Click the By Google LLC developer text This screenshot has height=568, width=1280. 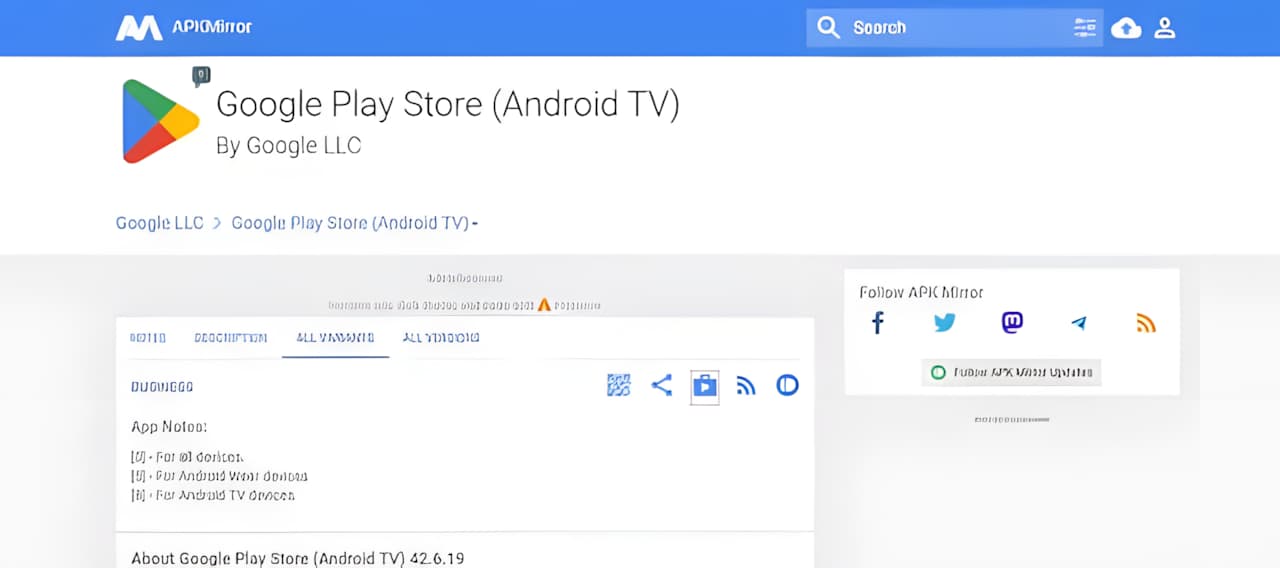(x=288, y=146)
